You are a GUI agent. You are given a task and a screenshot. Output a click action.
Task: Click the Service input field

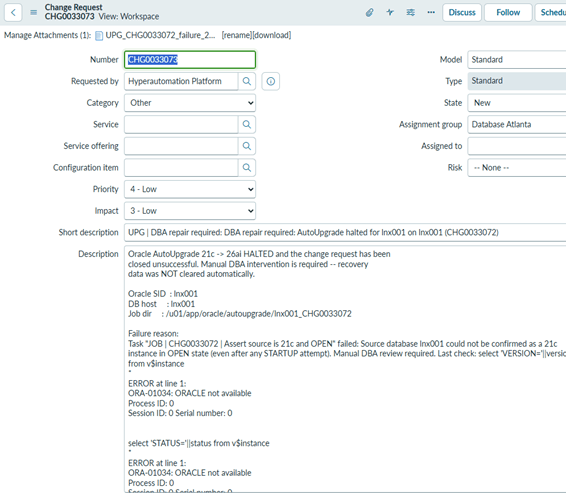click(181, 125)
